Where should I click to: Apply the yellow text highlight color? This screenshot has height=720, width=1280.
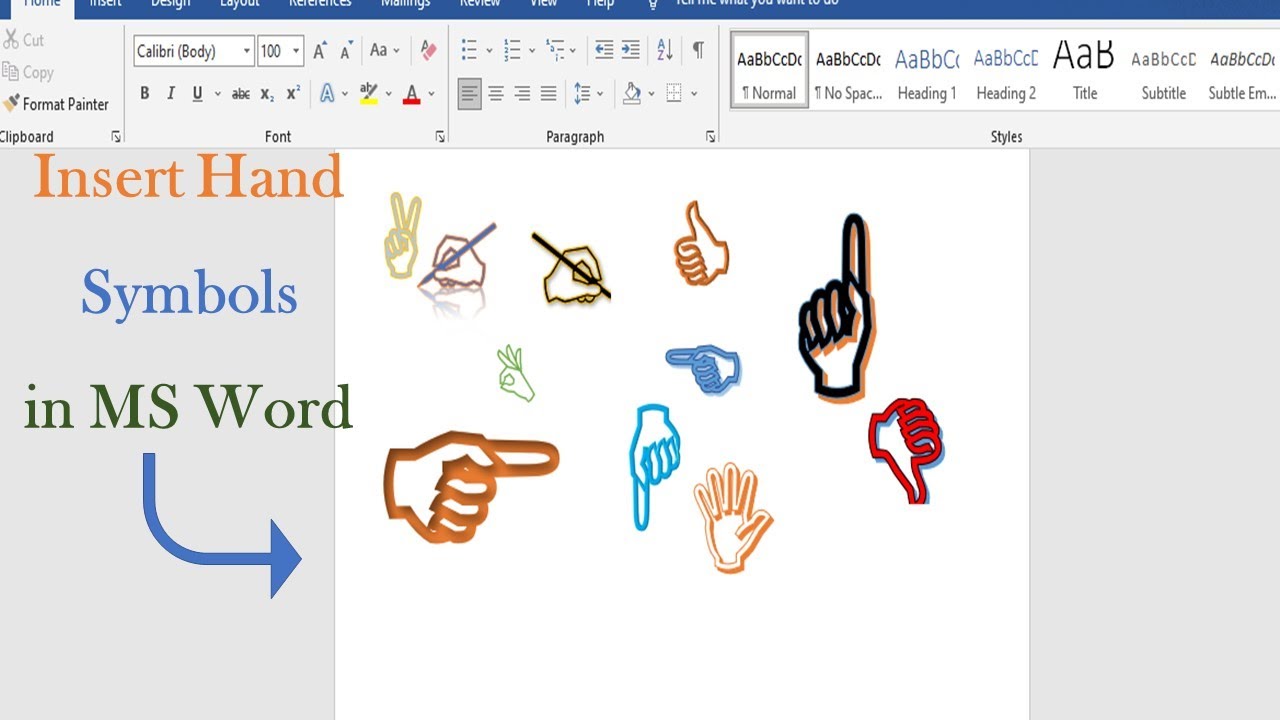point(368,94)
